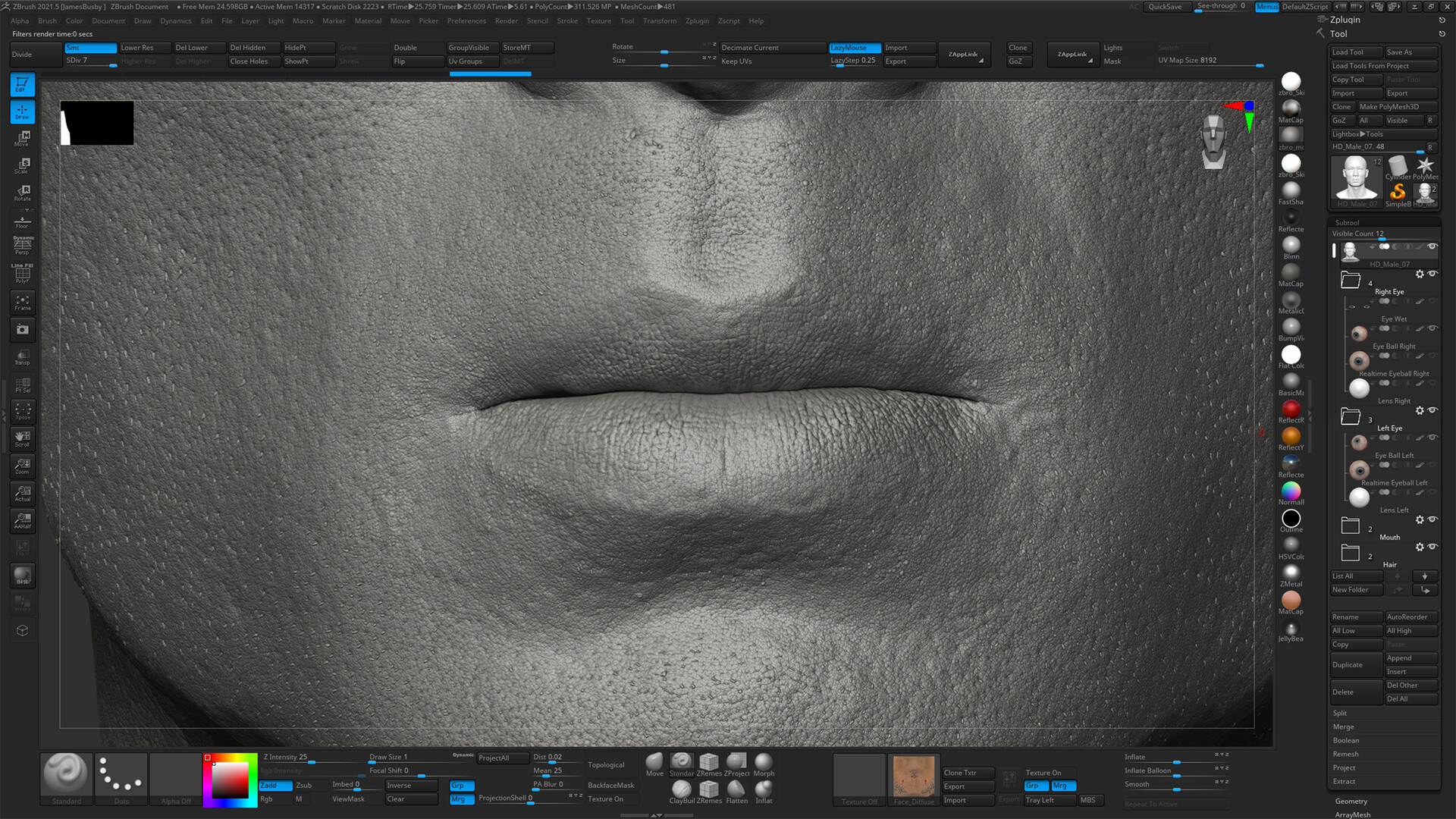Select the Move tool in the left toolbar

[x=22, y=138]
